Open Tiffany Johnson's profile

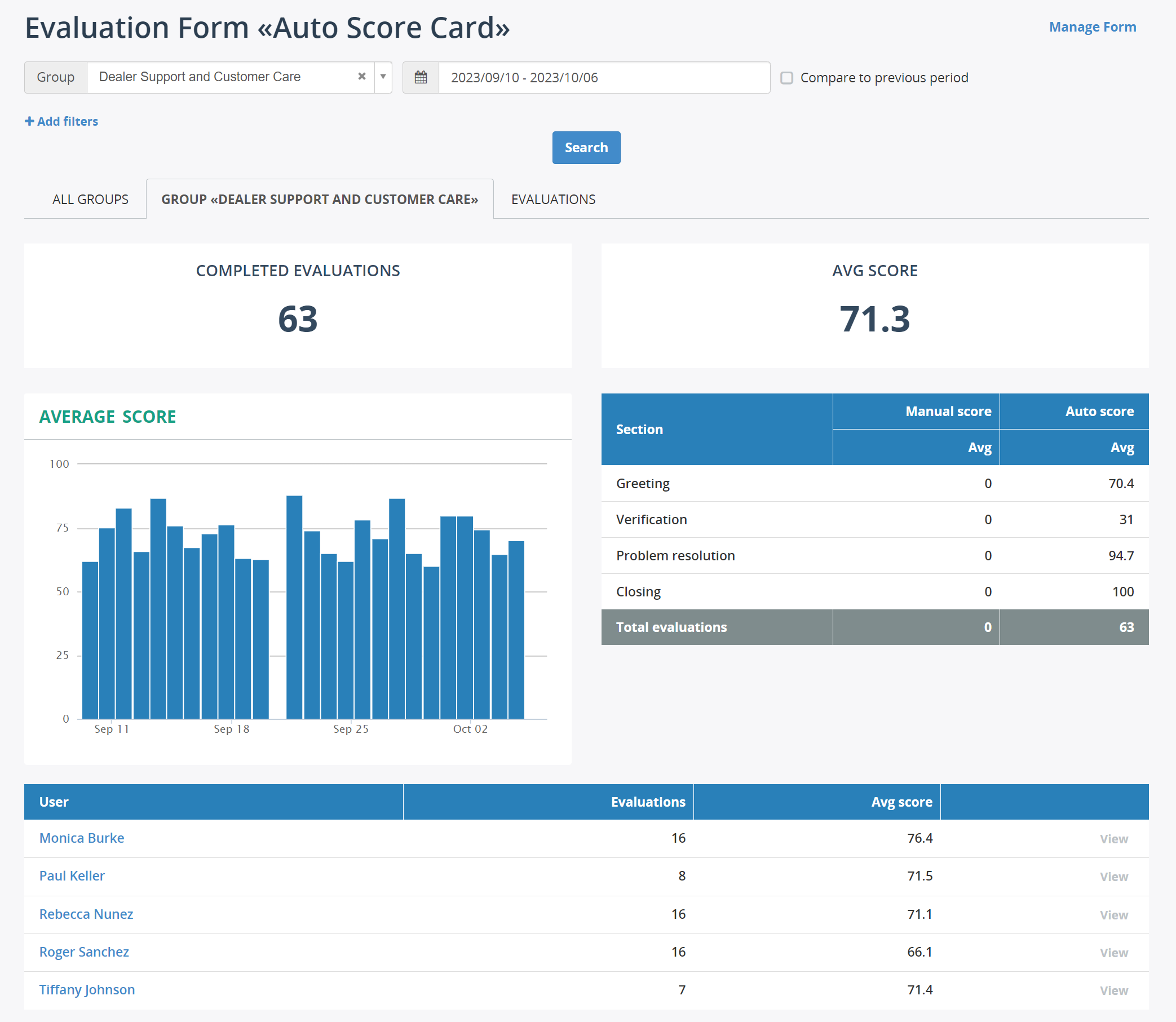87,990
